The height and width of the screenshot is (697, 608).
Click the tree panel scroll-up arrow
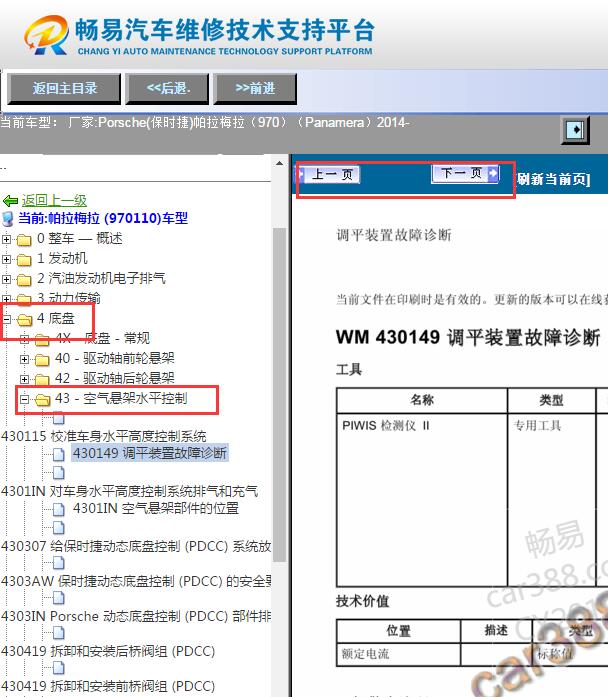tap(279, 164)
